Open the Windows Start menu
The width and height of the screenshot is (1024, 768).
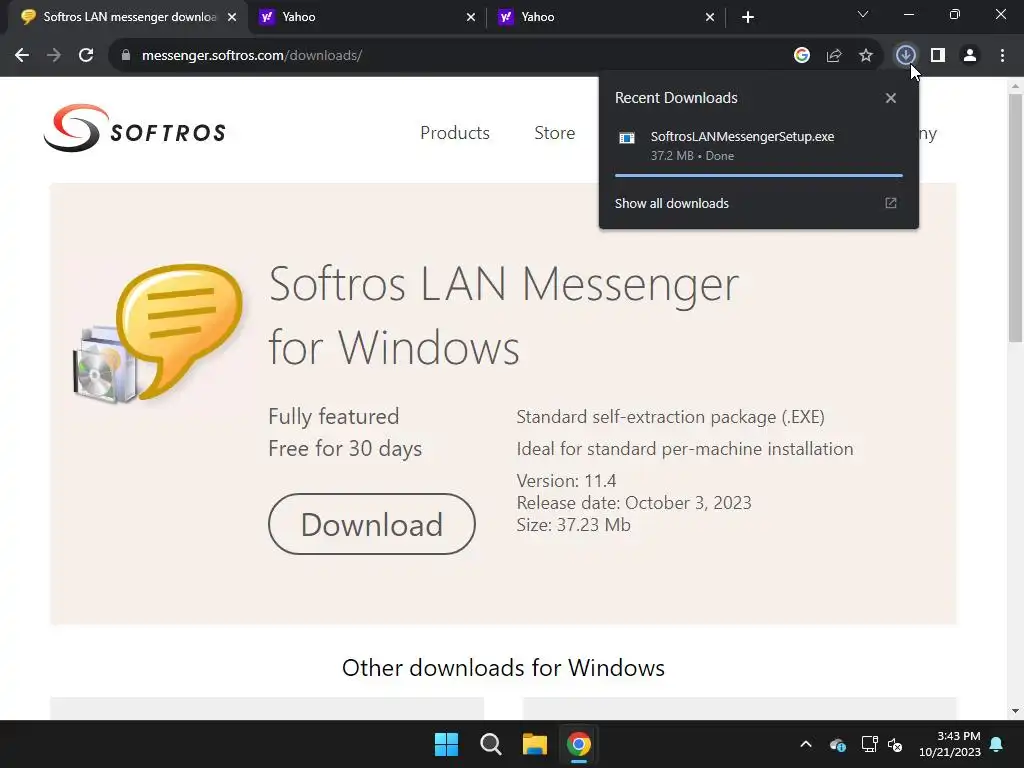pos(447,744)
